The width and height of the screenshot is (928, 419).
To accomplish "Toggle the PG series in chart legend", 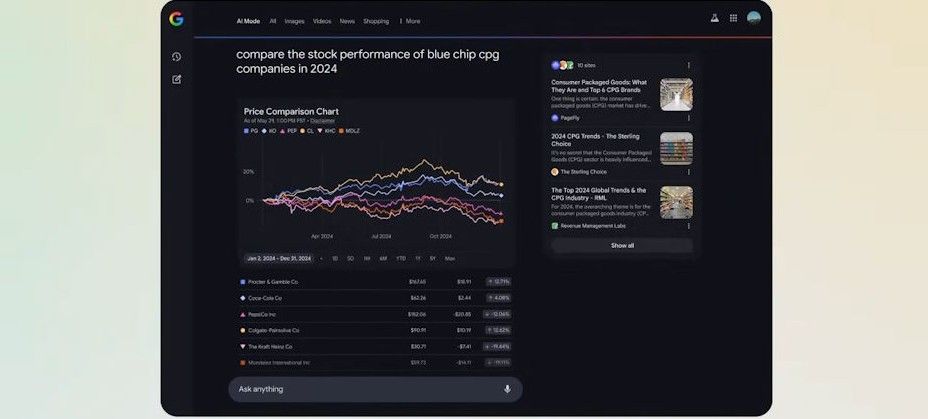I will pyautogui.click(x=251, y=130).
